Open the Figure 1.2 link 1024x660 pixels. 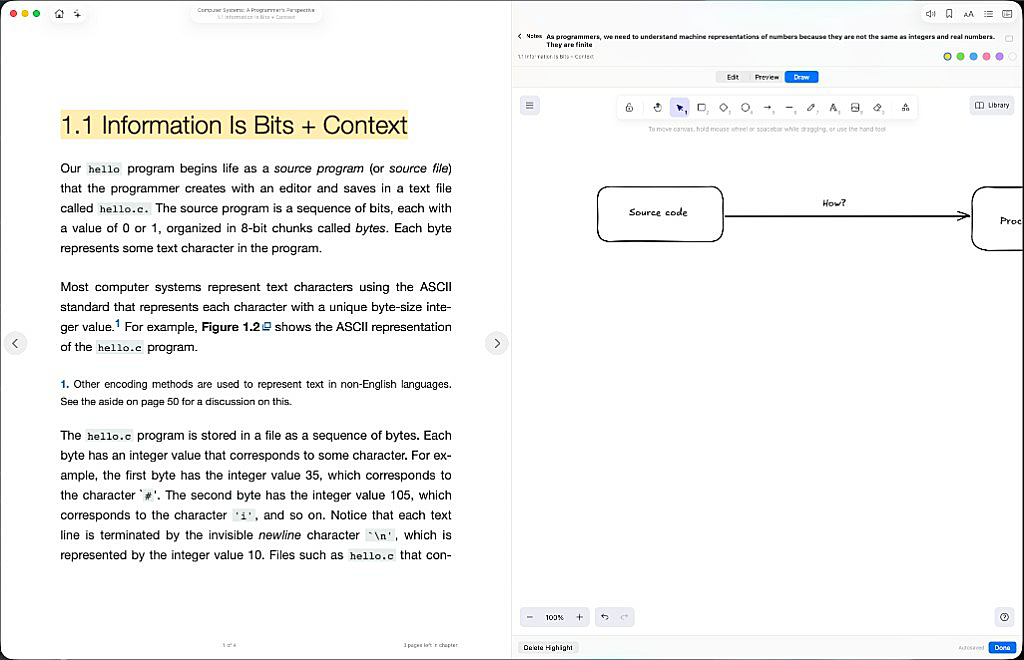(236, 327)
